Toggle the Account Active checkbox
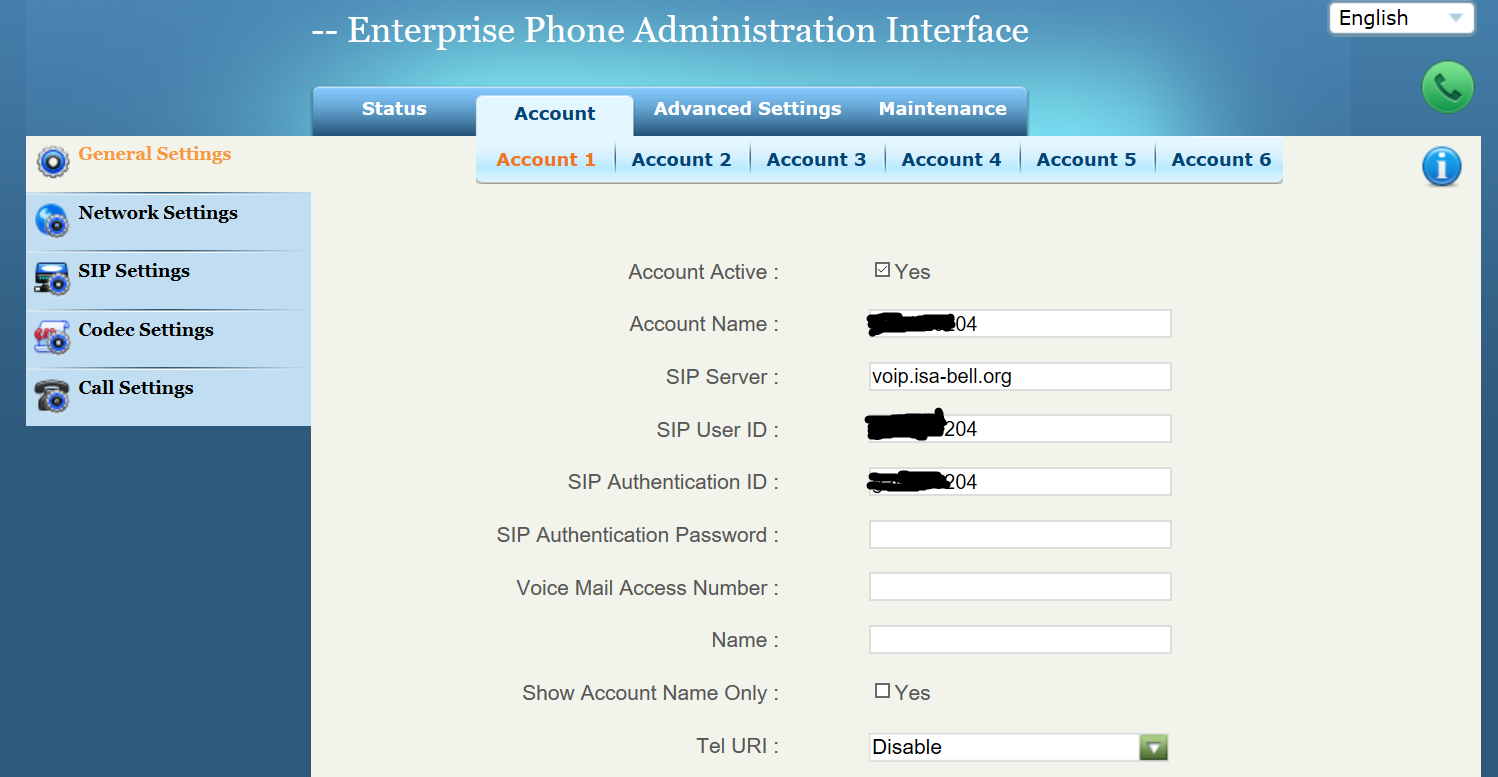 (x=882, y=270)
